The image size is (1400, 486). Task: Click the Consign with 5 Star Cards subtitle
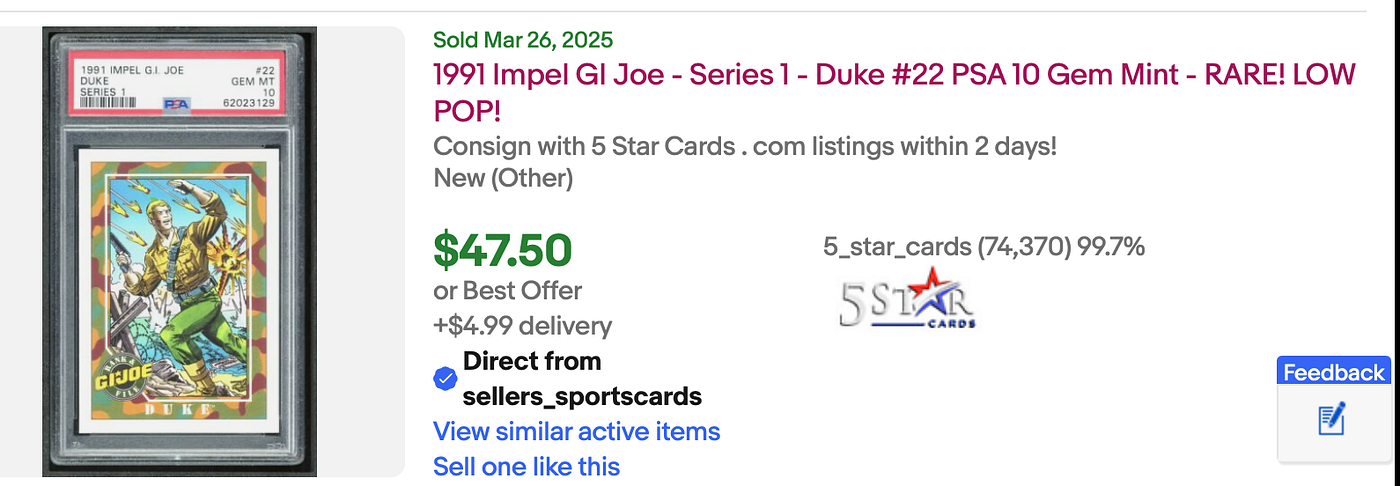click(x=745, y=146)
